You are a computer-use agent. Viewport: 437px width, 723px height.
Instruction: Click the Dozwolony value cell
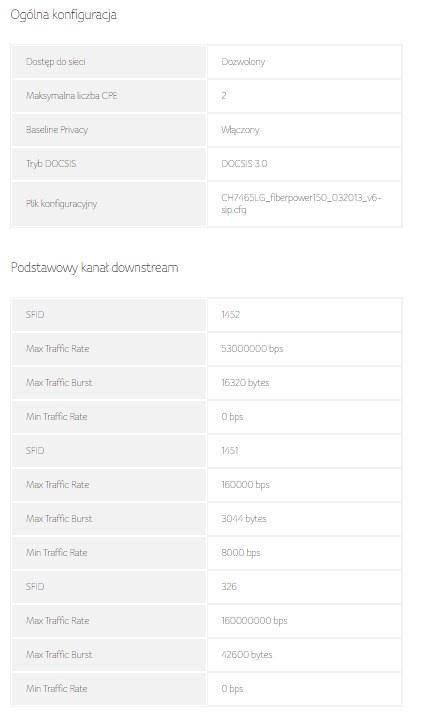pos(304,62)
